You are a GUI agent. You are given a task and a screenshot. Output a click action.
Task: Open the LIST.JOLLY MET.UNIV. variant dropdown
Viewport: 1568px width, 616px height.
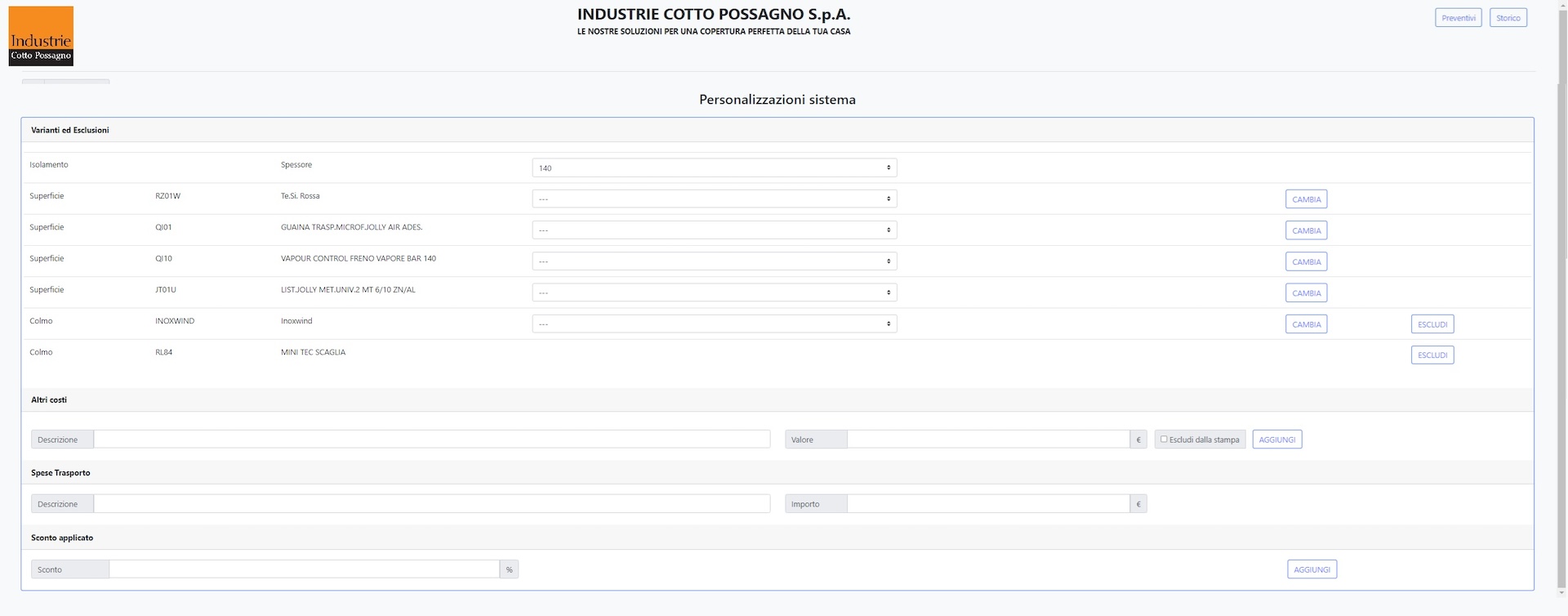(714, 292)
